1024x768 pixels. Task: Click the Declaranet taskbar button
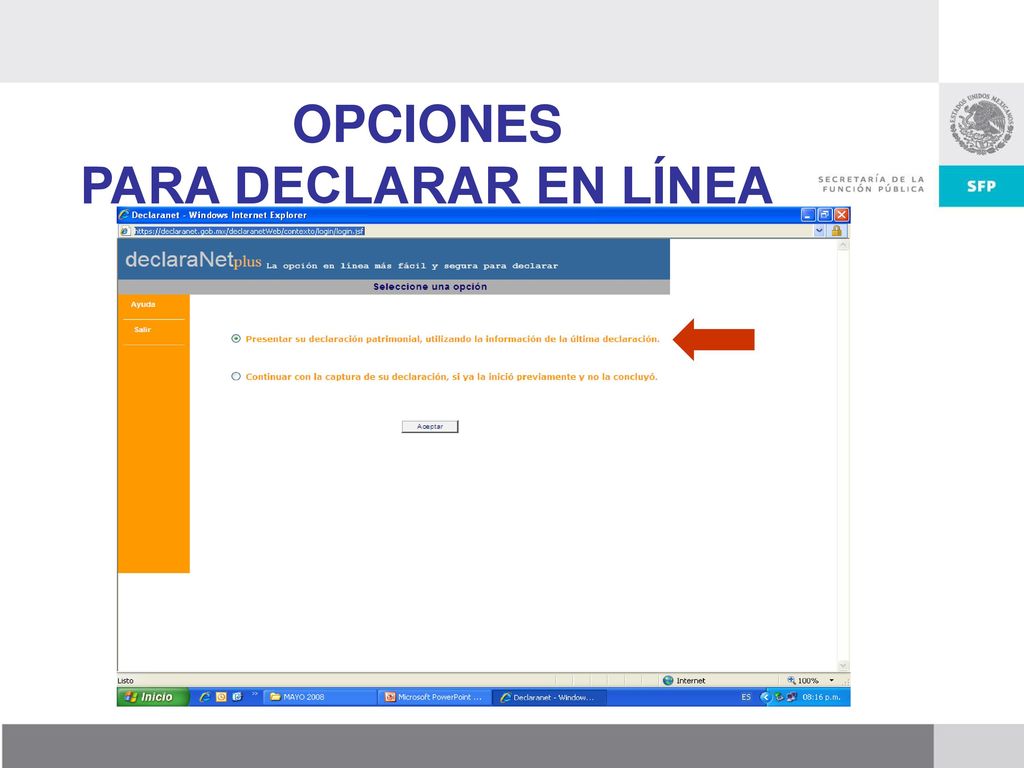point(549,697)
